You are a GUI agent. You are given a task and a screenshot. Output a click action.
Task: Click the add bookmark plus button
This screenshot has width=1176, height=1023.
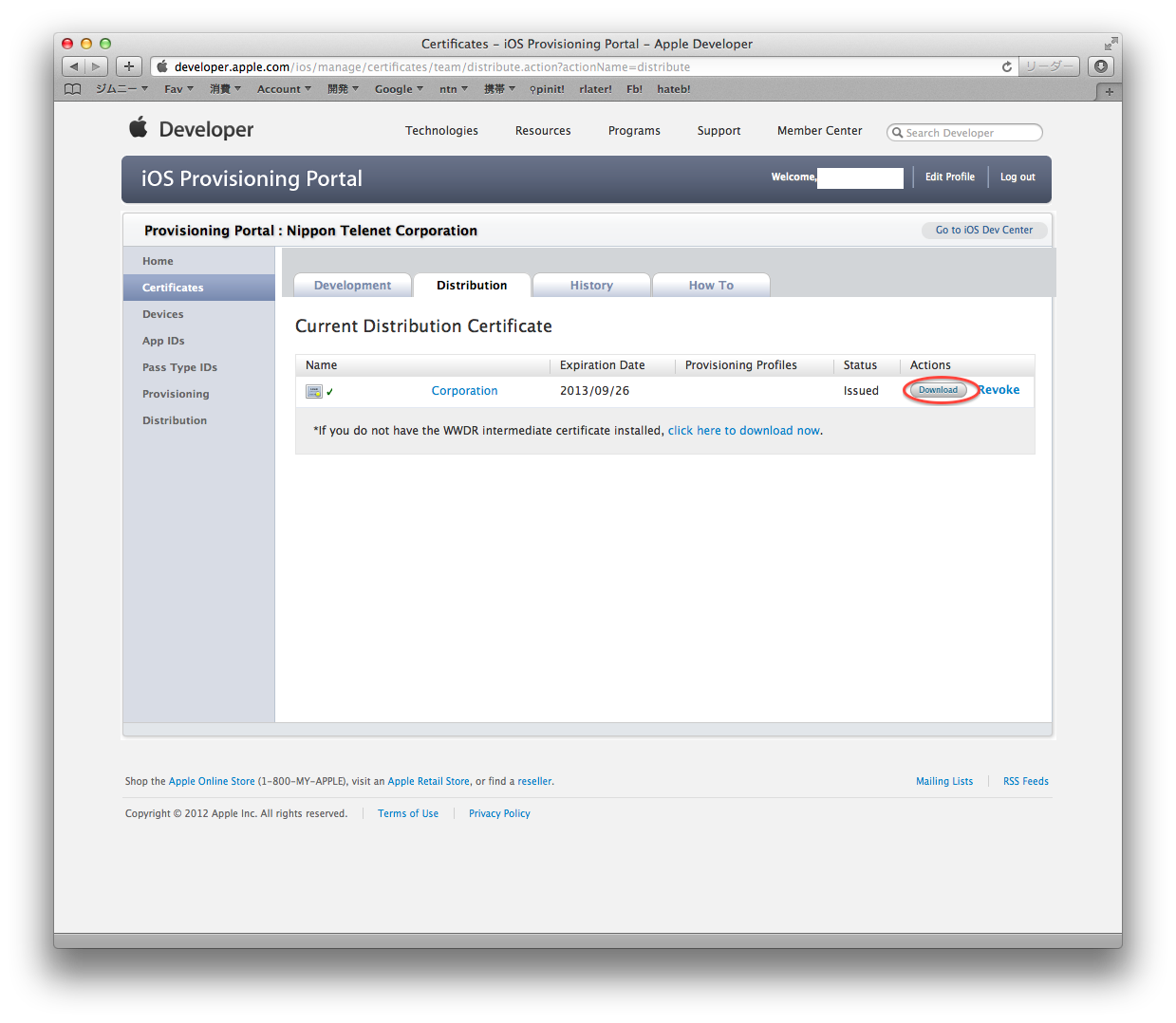[x=129, y=66]
